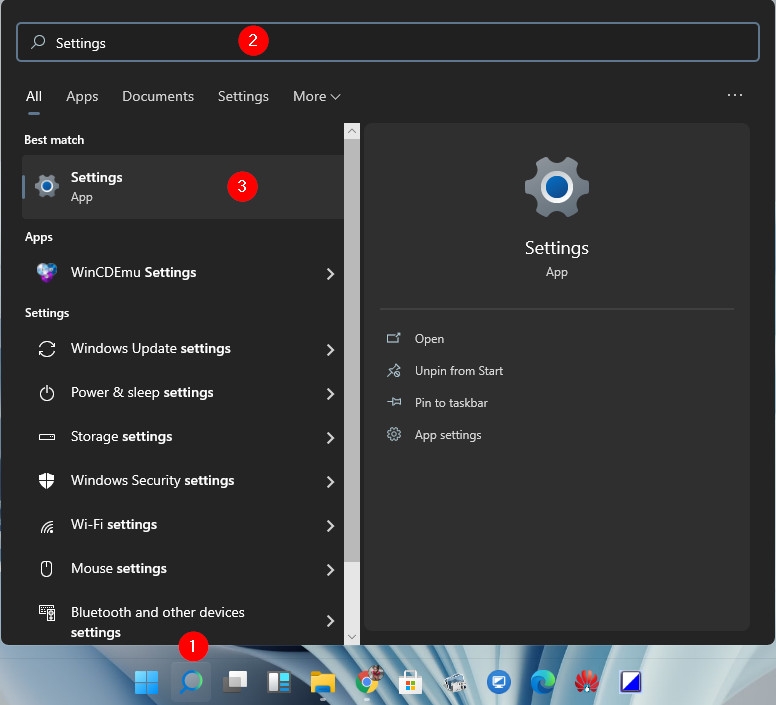776x705 pixels.
Task: Click the Windows Update refresh icon
Action: (47, 349)
